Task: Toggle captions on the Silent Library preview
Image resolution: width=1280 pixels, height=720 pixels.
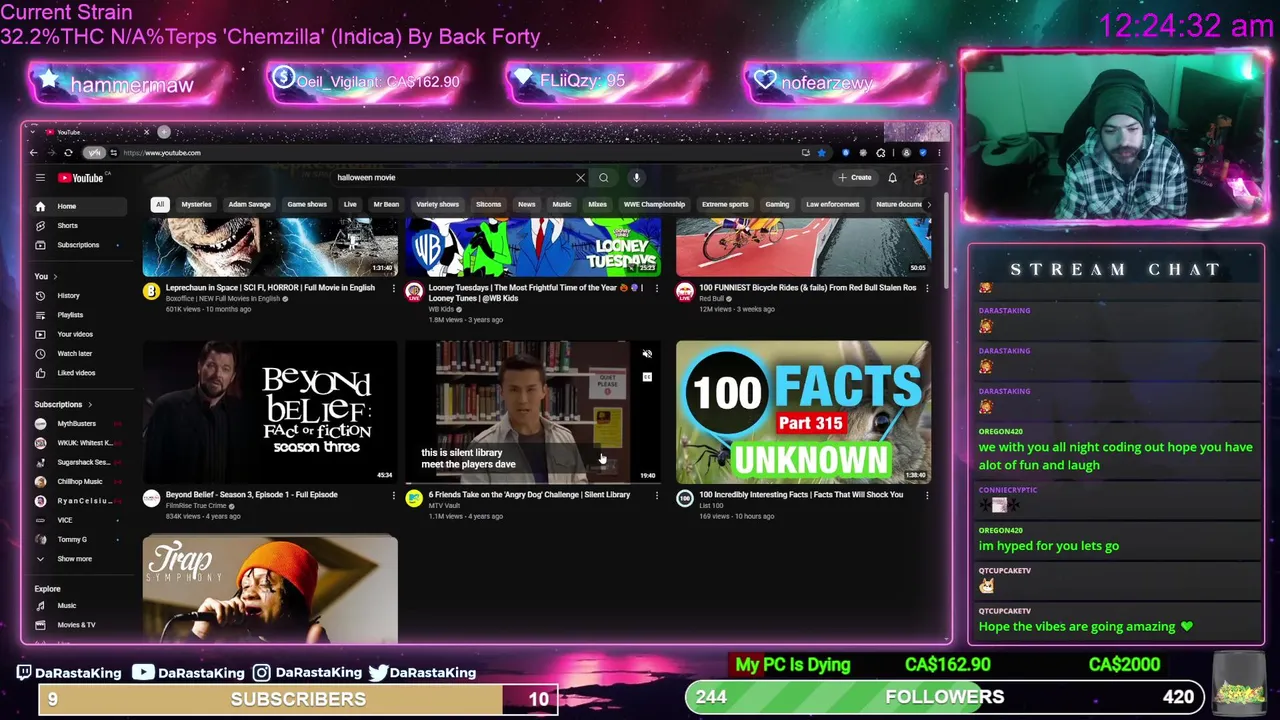Action: [x=647, y=377]
